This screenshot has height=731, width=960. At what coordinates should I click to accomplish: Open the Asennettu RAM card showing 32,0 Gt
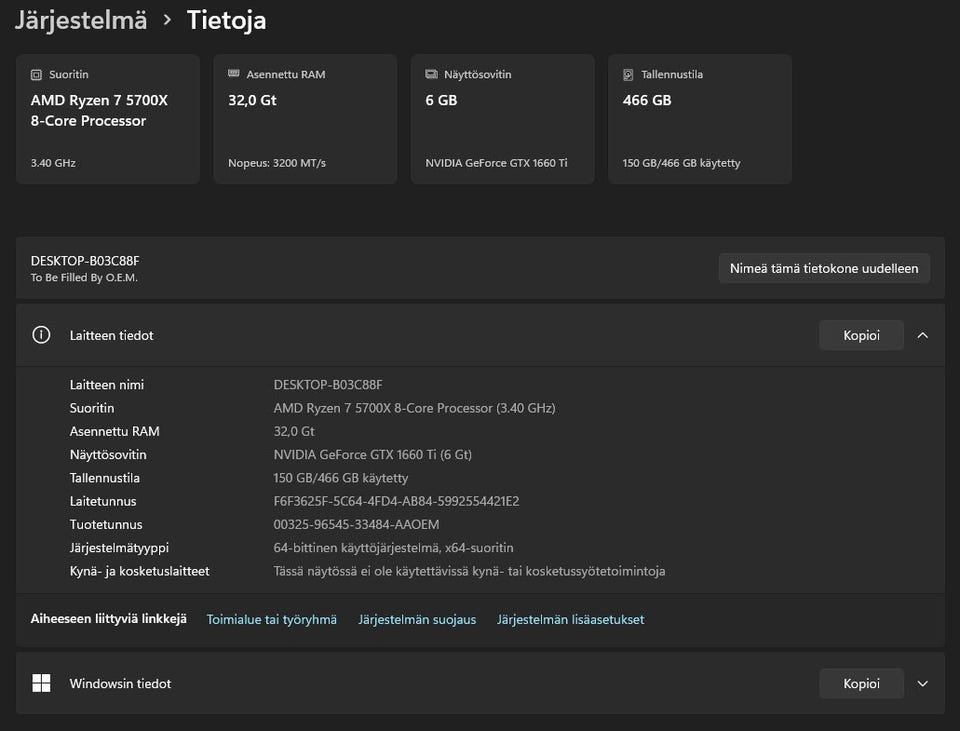tap(305, 119)
